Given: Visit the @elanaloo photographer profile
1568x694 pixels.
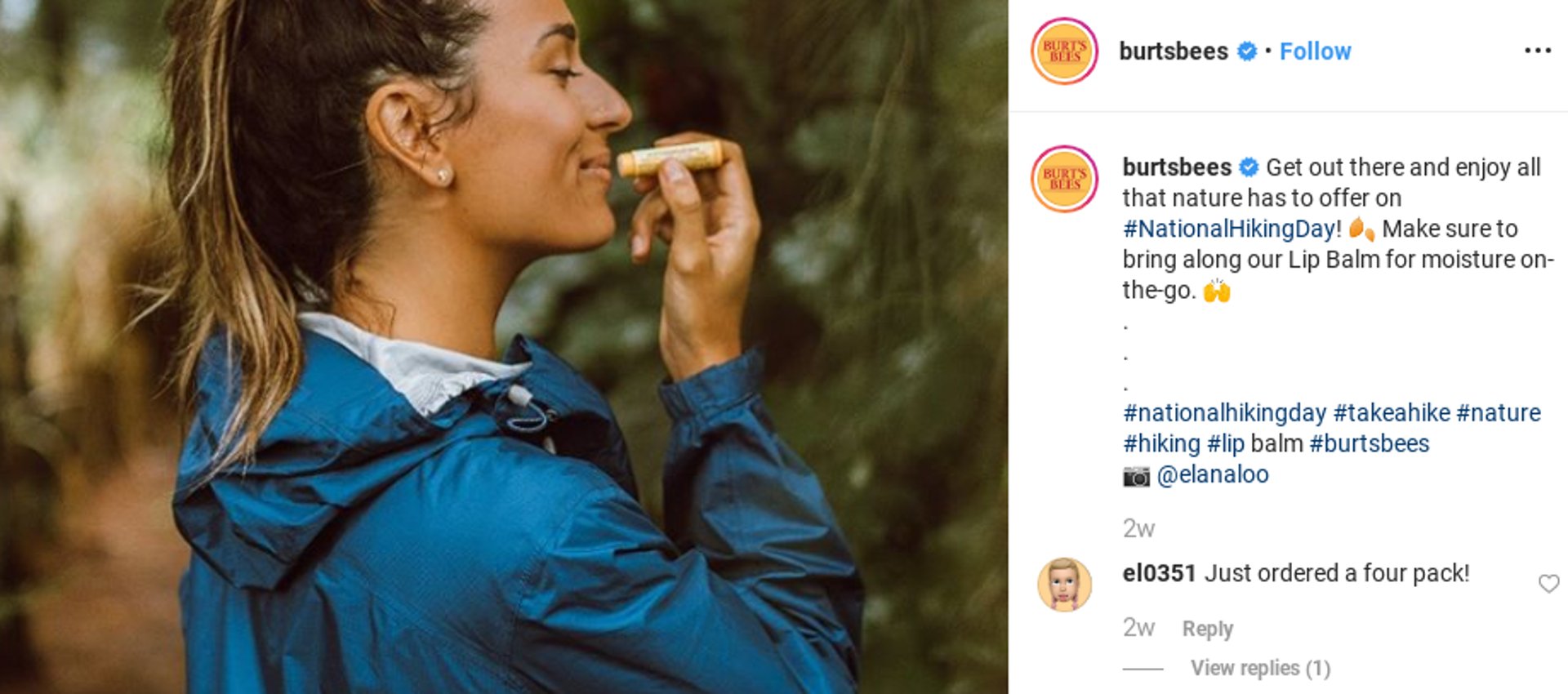Looking at the screenshot, I should pos(1213,474).
